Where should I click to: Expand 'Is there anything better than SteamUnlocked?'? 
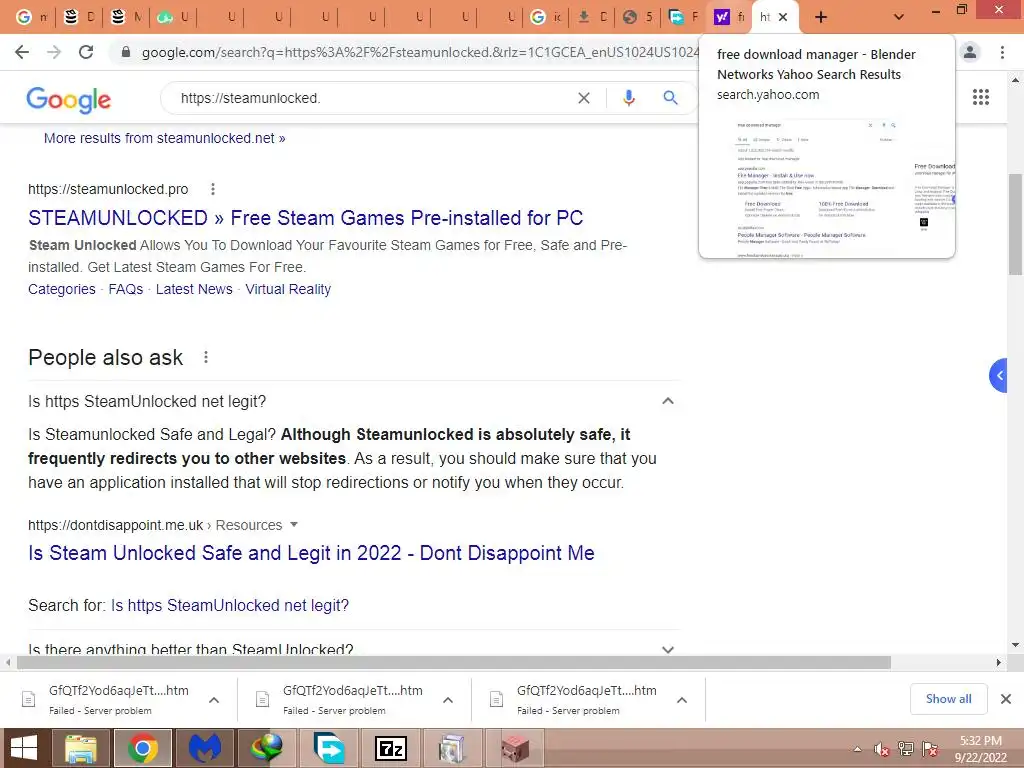tap(667, 650)
